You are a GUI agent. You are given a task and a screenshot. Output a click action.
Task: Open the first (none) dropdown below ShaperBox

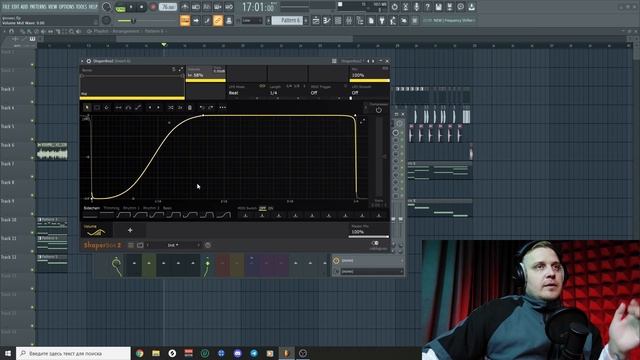pyautogui.click(x=368, y=260)
